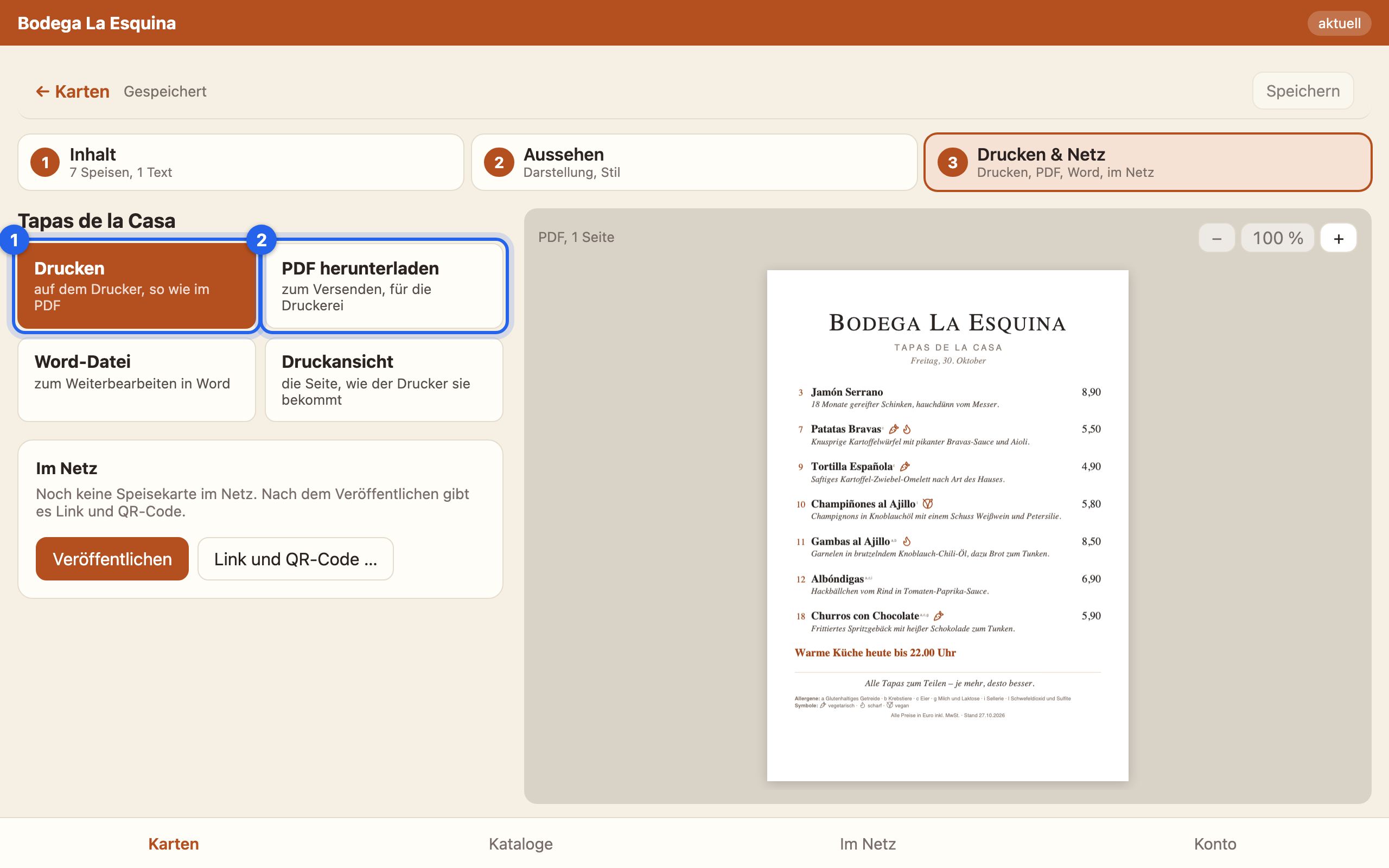Click the 100 % zoom value
Viewport: 1389px width, 868px height.
pos(1277,238)
